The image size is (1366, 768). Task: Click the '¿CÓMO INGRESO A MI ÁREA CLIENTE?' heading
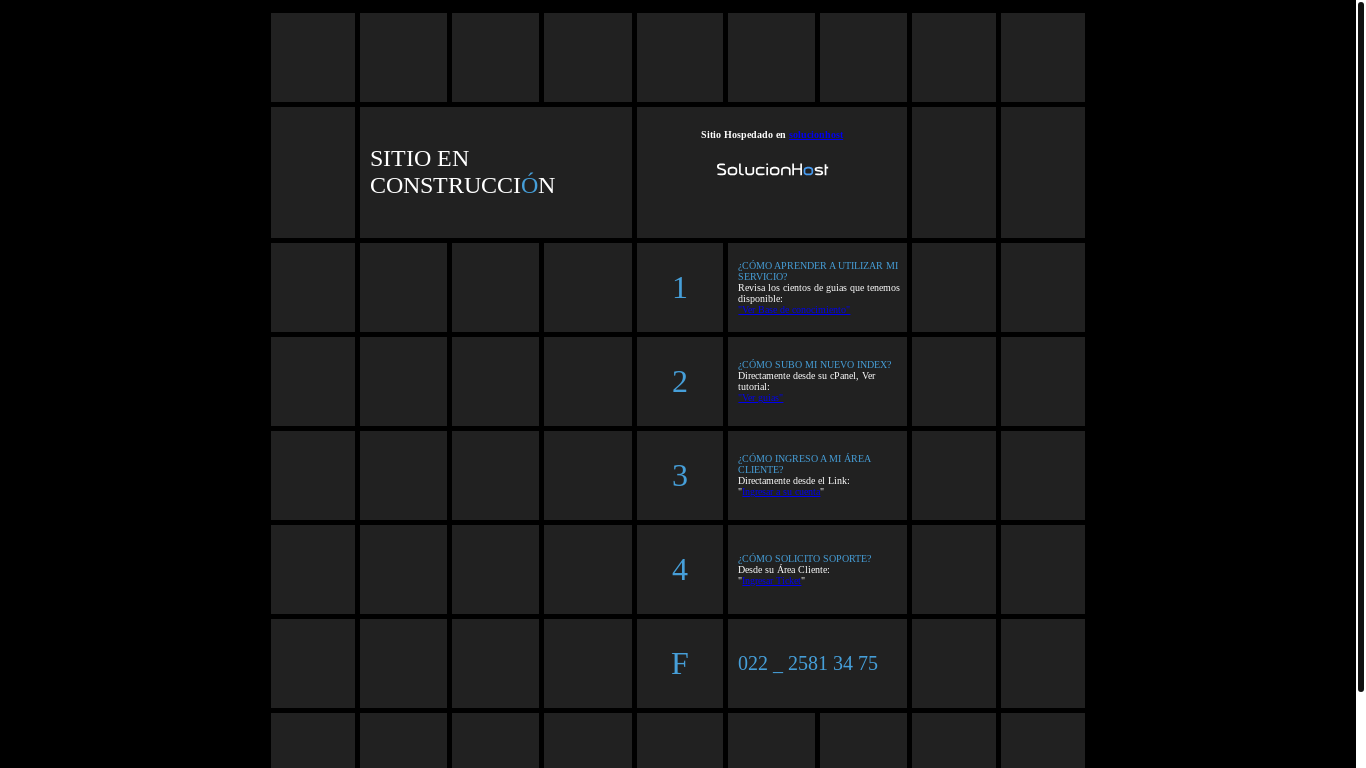(804, 464)
